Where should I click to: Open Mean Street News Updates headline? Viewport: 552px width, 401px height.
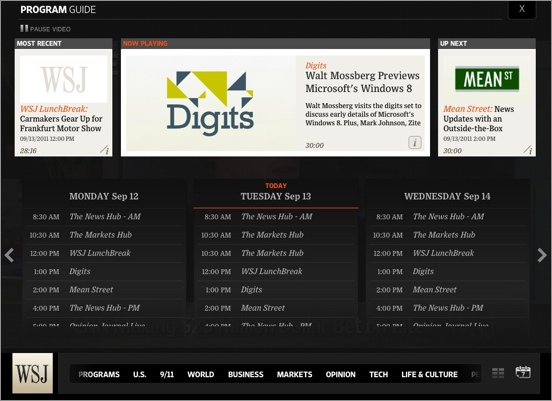tap(479, 119)
